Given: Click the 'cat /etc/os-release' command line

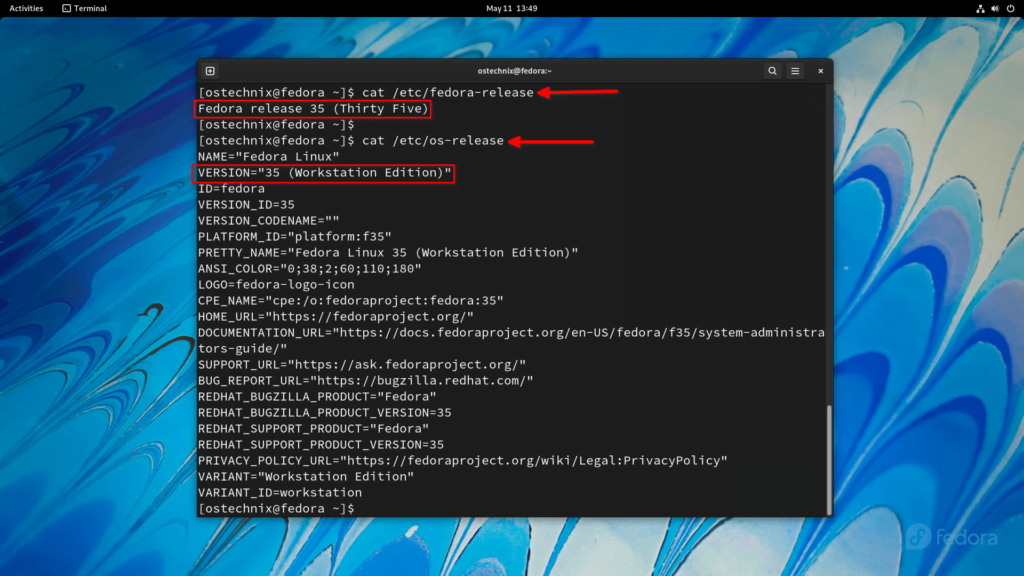Looking at the screenshot, I should click(351, 140).
